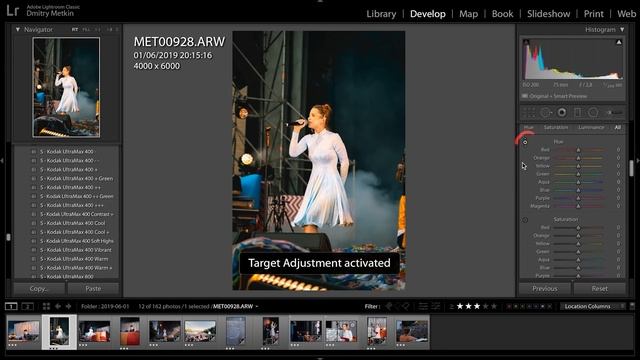Viewport: 640px width, 360px height.
Task: Apply preset Kodak UltraMax 400 Vibrant
Action: click(x=75, y=250)
